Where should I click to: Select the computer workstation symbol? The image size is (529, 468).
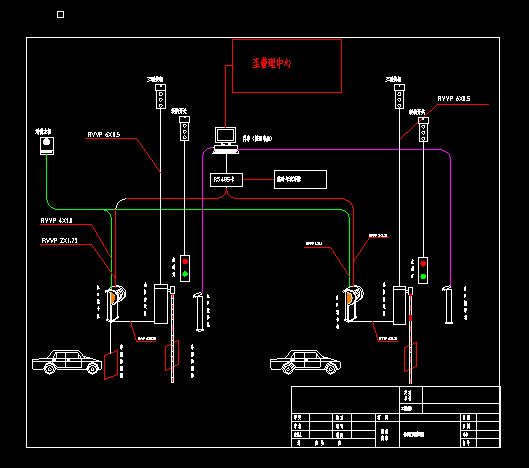point(226,140)
